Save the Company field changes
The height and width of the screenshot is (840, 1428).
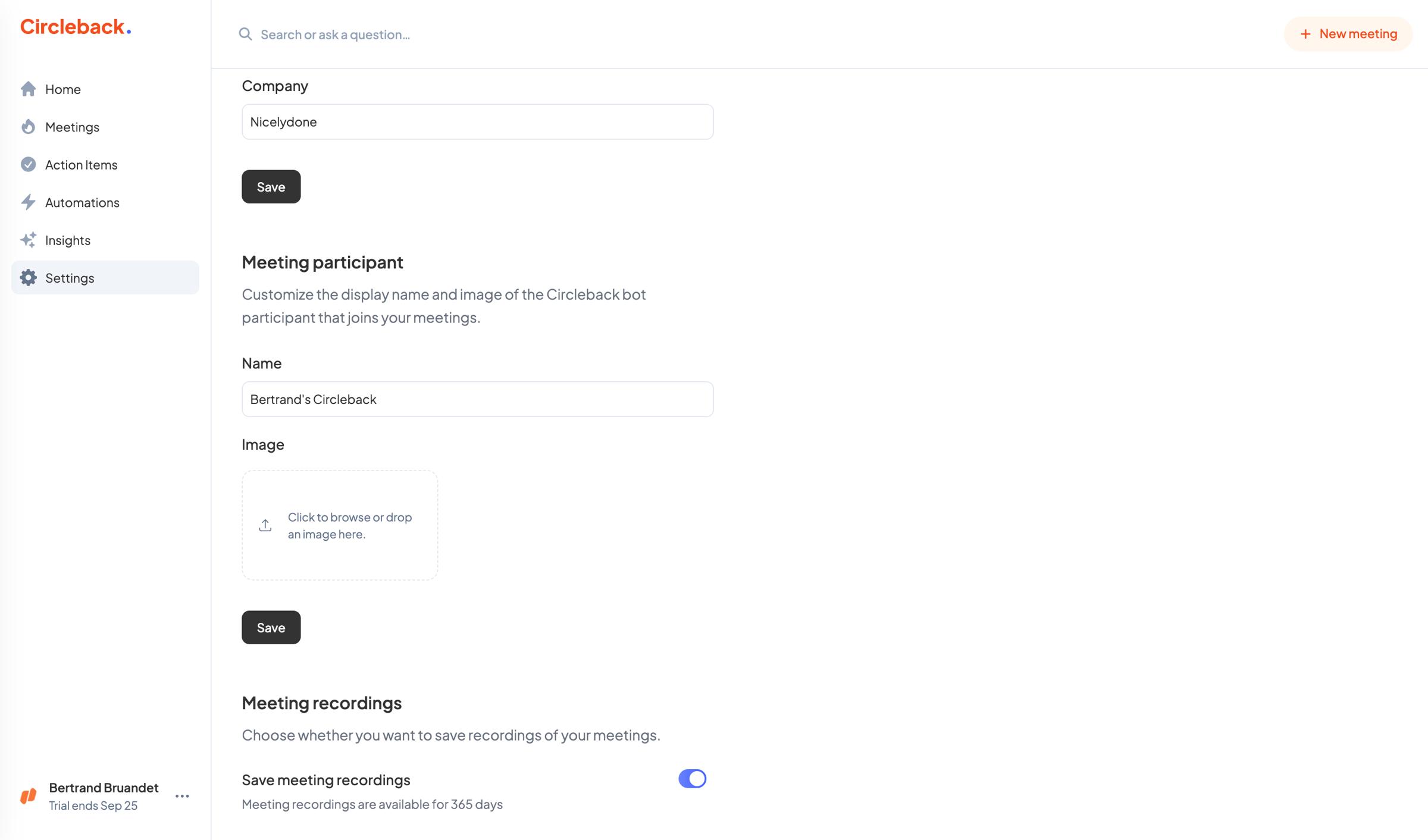(x=271, y=187)
